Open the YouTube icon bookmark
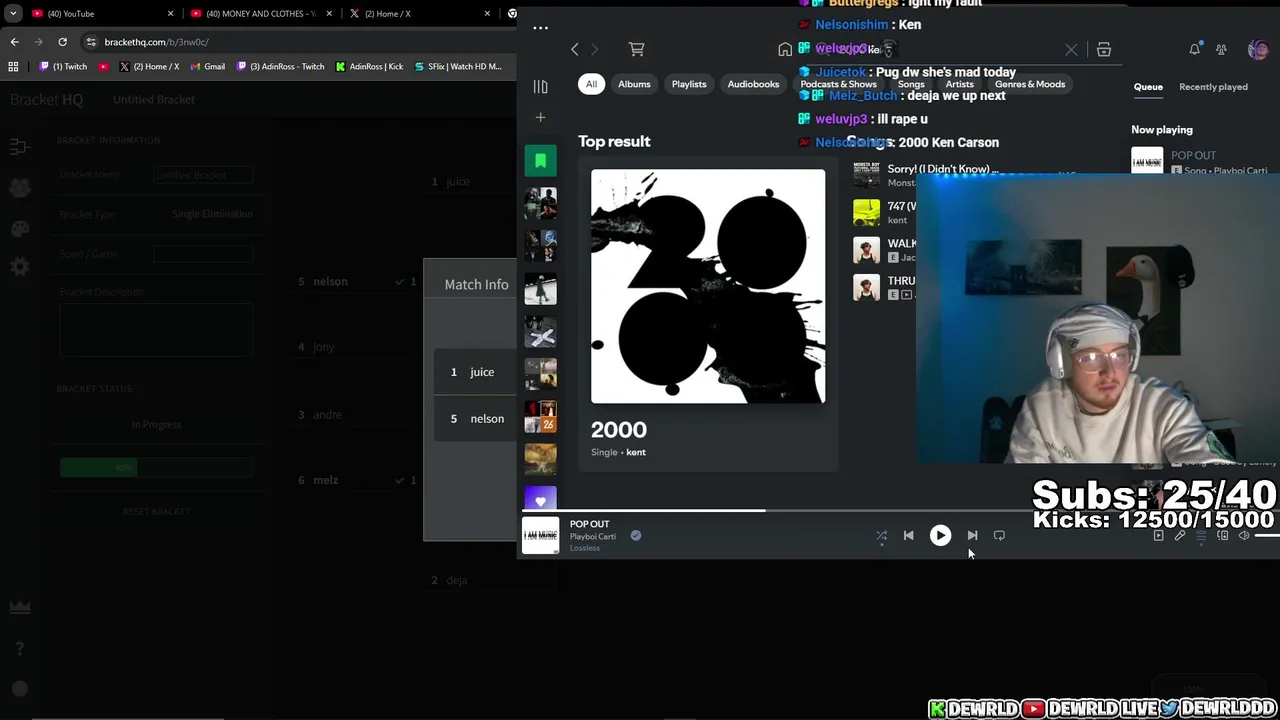 click(104, 67)
